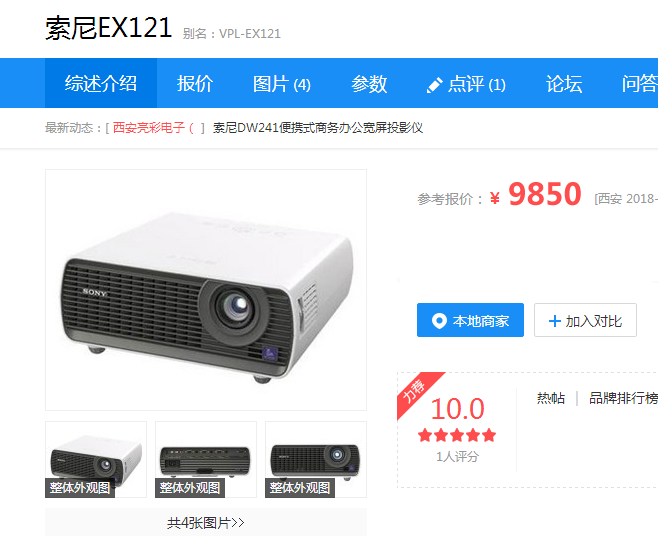Click the 西安亮彩电子 merchant link
This screenshot has height=556, width=658.
click(x=149, y=128)
